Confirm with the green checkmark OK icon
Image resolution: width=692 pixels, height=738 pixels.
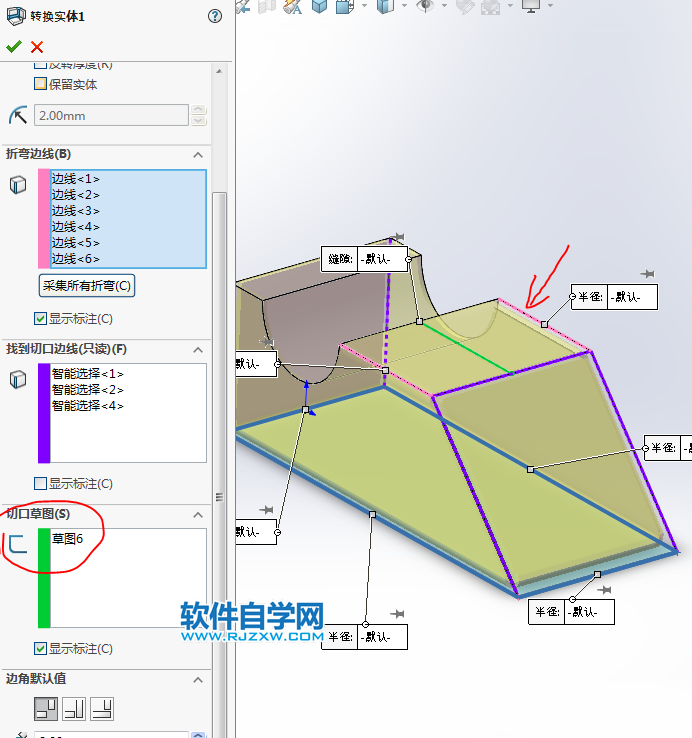click(14, 47)
